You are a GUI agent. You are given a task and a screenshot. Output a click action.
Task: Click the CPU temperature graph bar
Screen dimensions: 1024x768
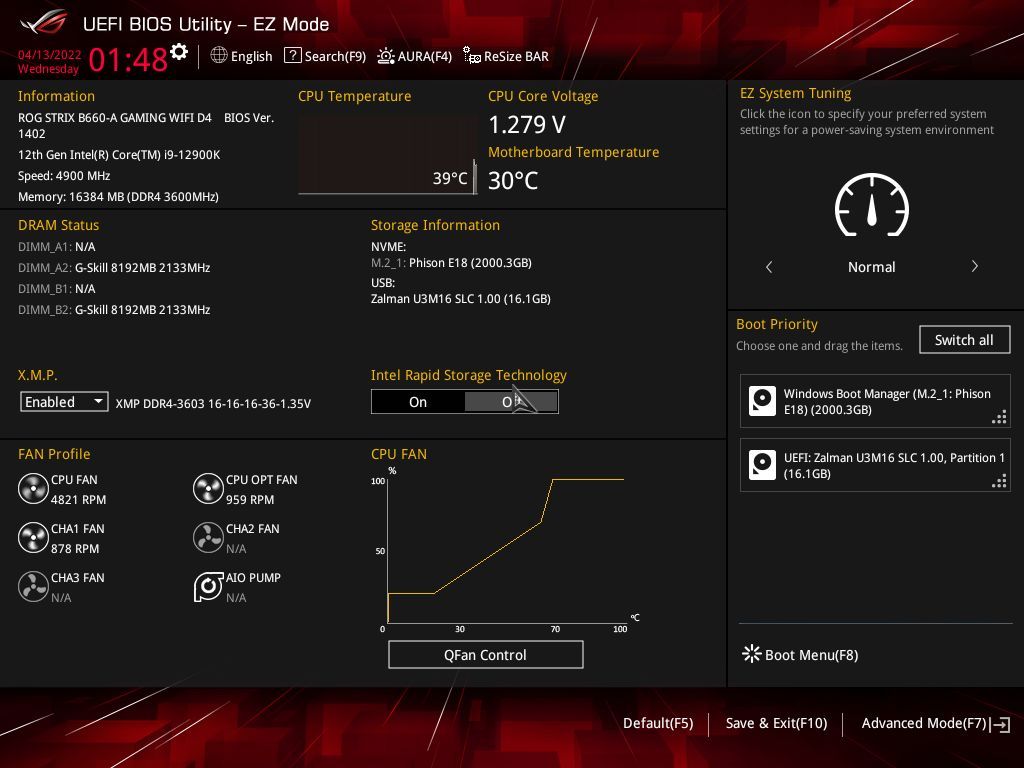point(475,176)
